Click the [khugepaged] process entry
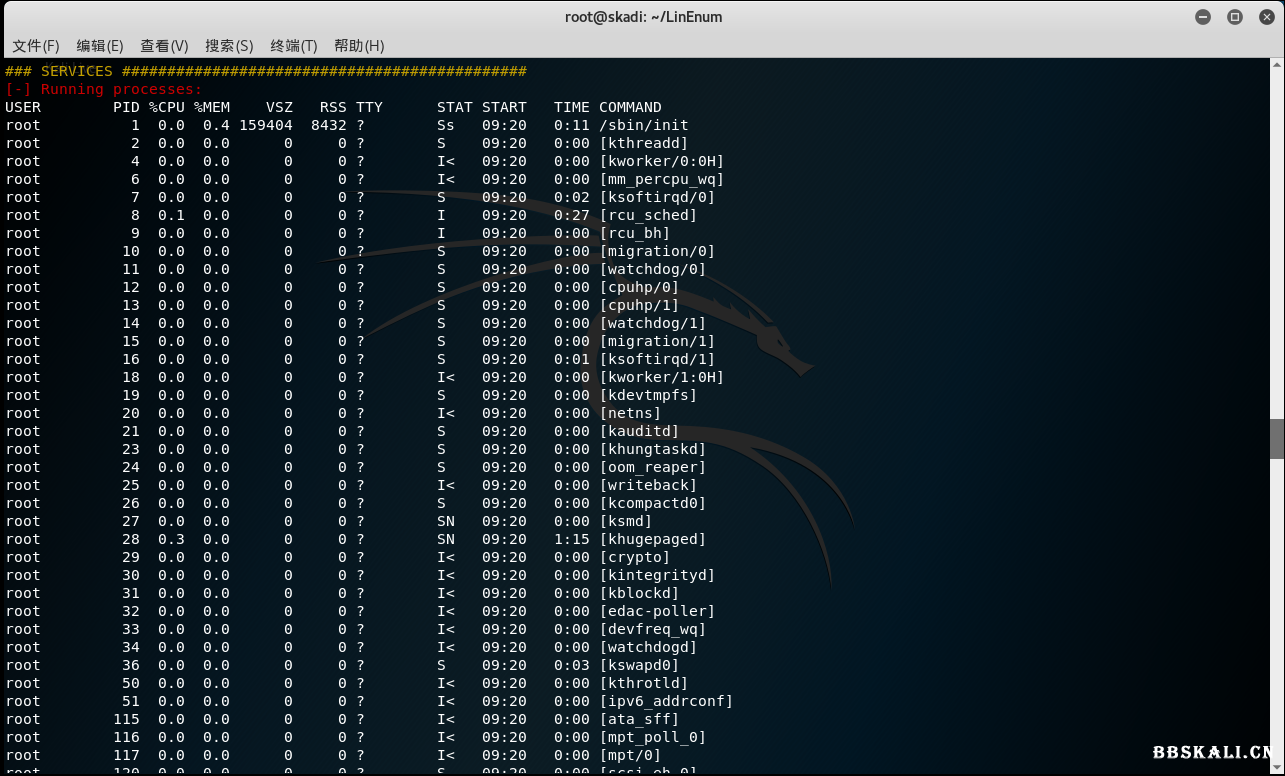This screenshot has height=776, width=1285. click(652, 539)
